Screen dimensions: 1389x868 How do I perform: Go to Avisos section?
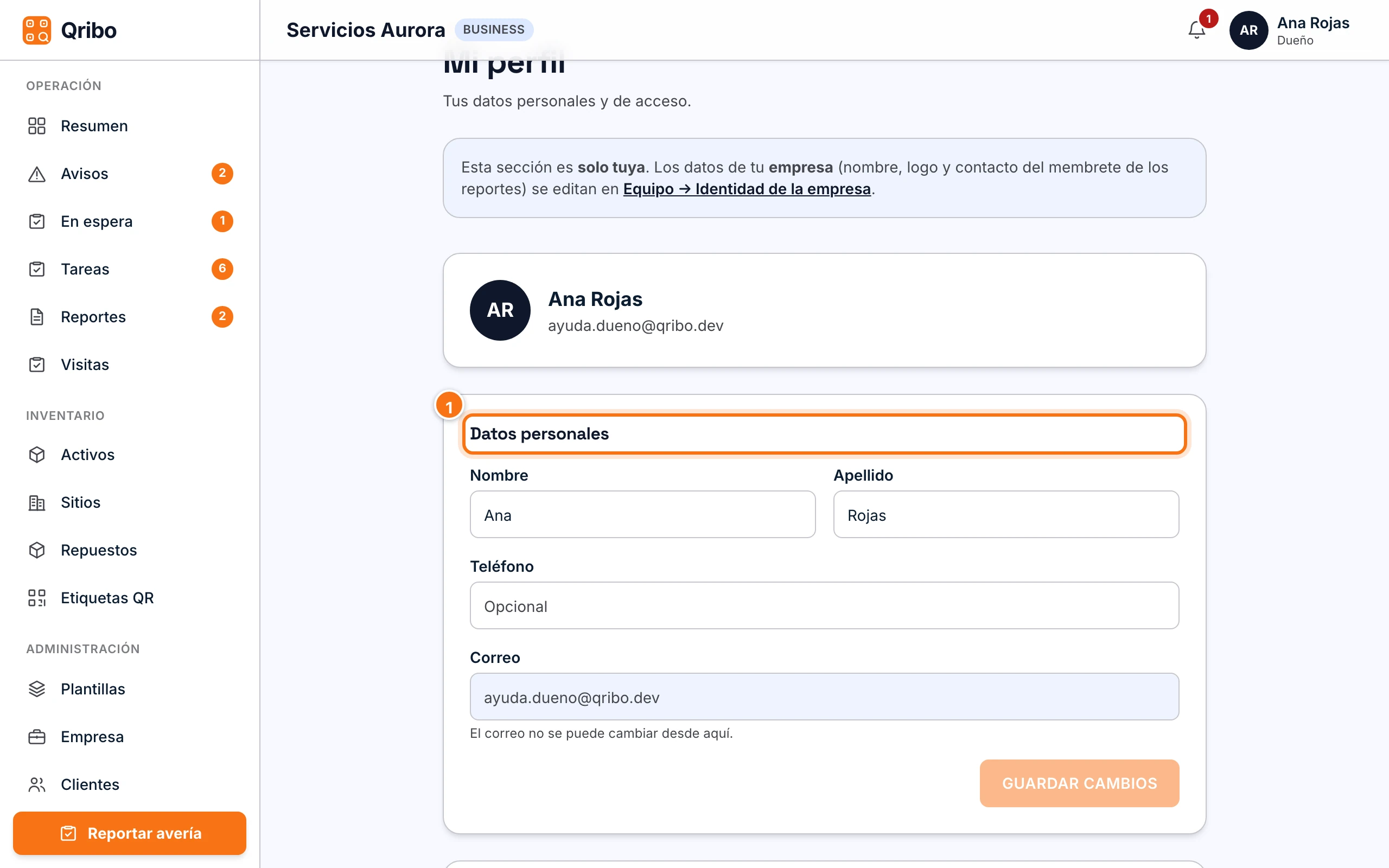[x=130, y=174]
